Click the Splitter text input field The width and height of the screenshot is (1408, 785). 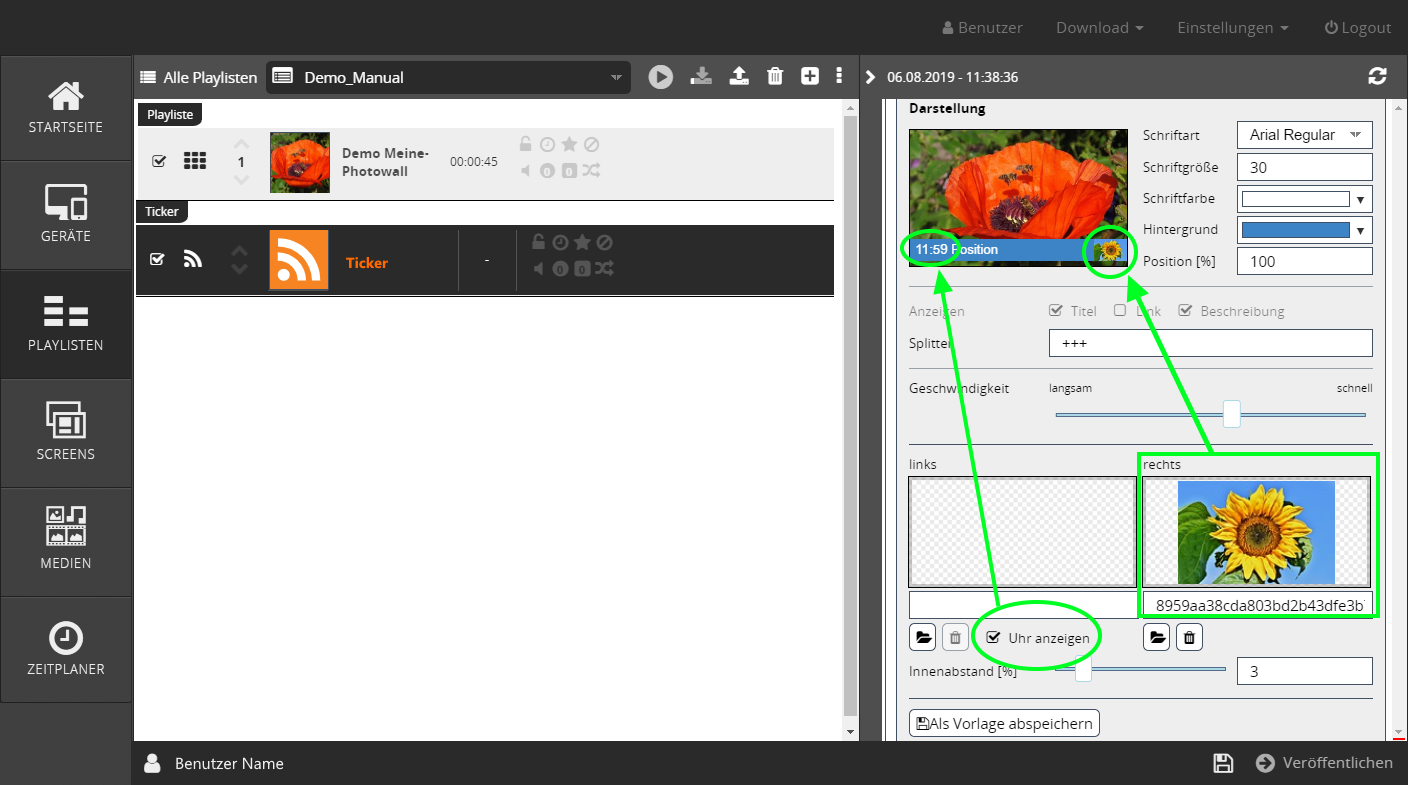pyautogui.click(x=1210, y=343)
